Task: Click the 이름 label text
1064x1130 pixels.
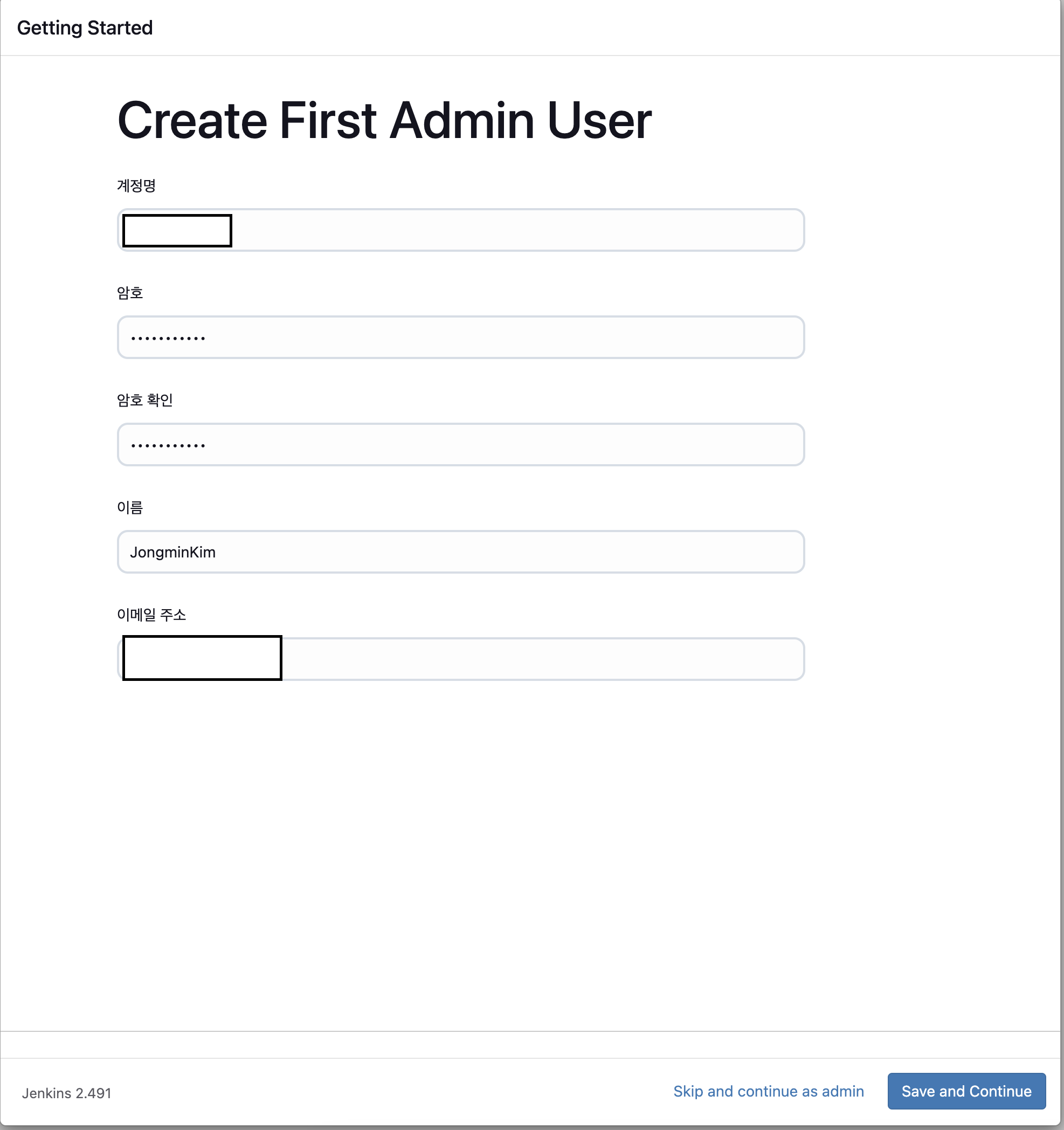Action: pos(130,507)
